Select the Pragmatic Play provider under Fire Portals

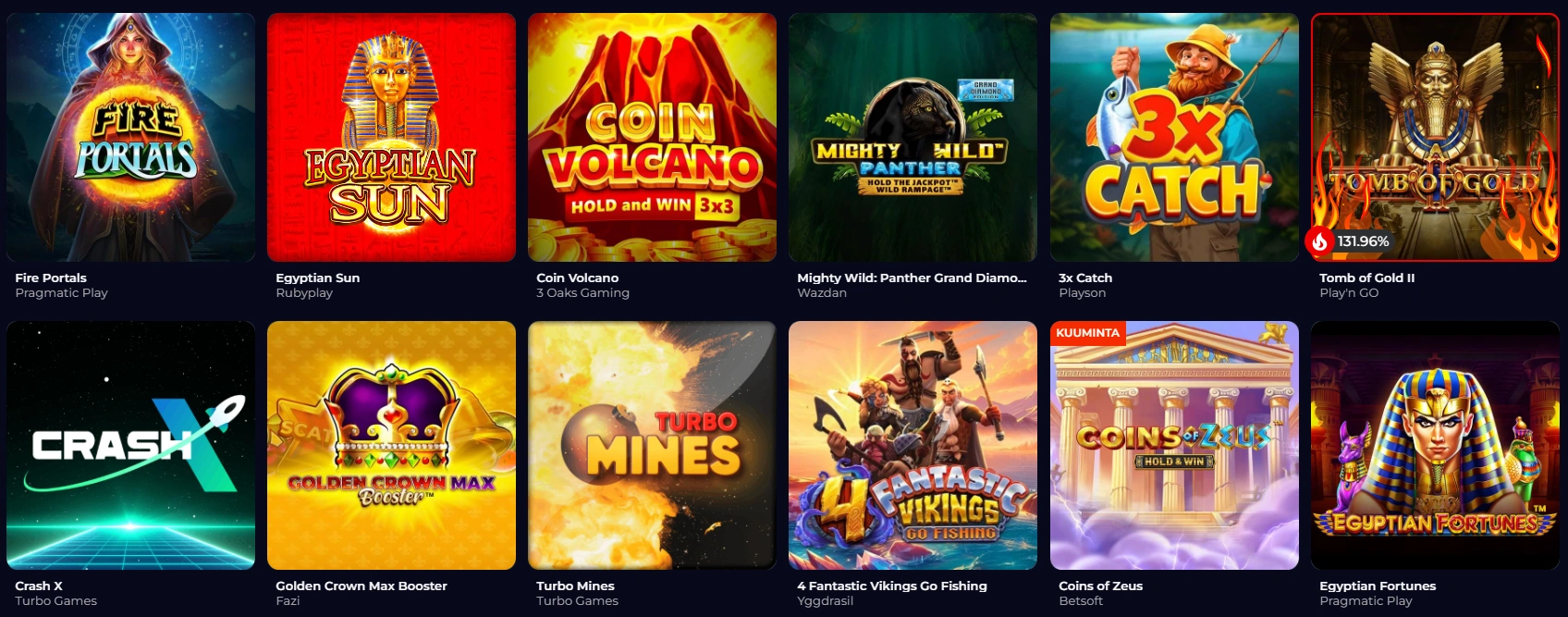click(61, 293)
